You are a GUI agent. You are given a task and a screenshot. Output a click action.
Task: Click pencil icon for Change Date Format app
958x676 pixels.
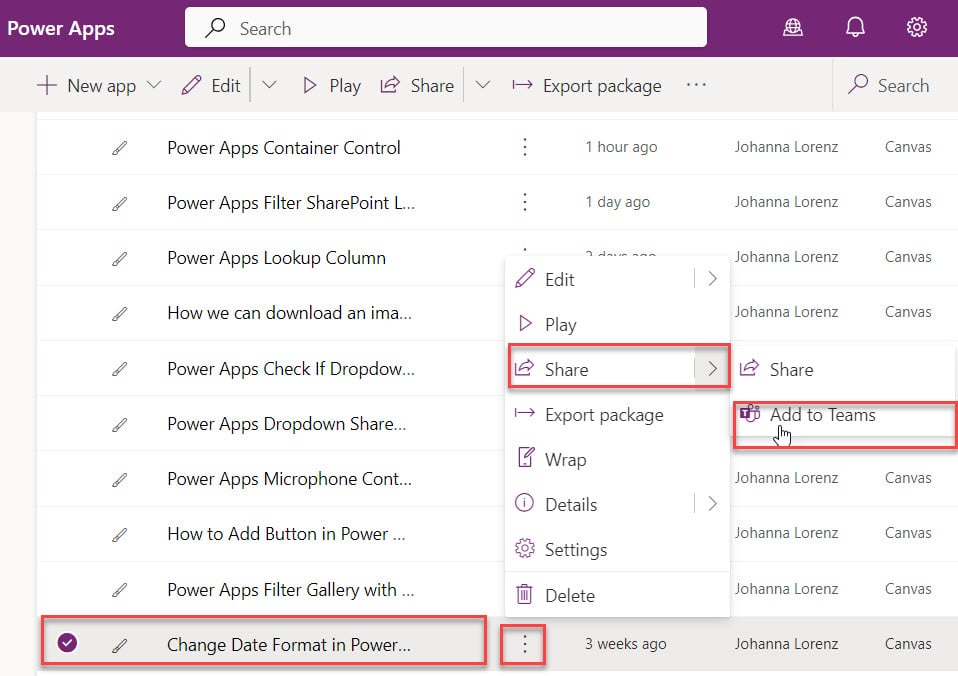click(x=120, y=645)
